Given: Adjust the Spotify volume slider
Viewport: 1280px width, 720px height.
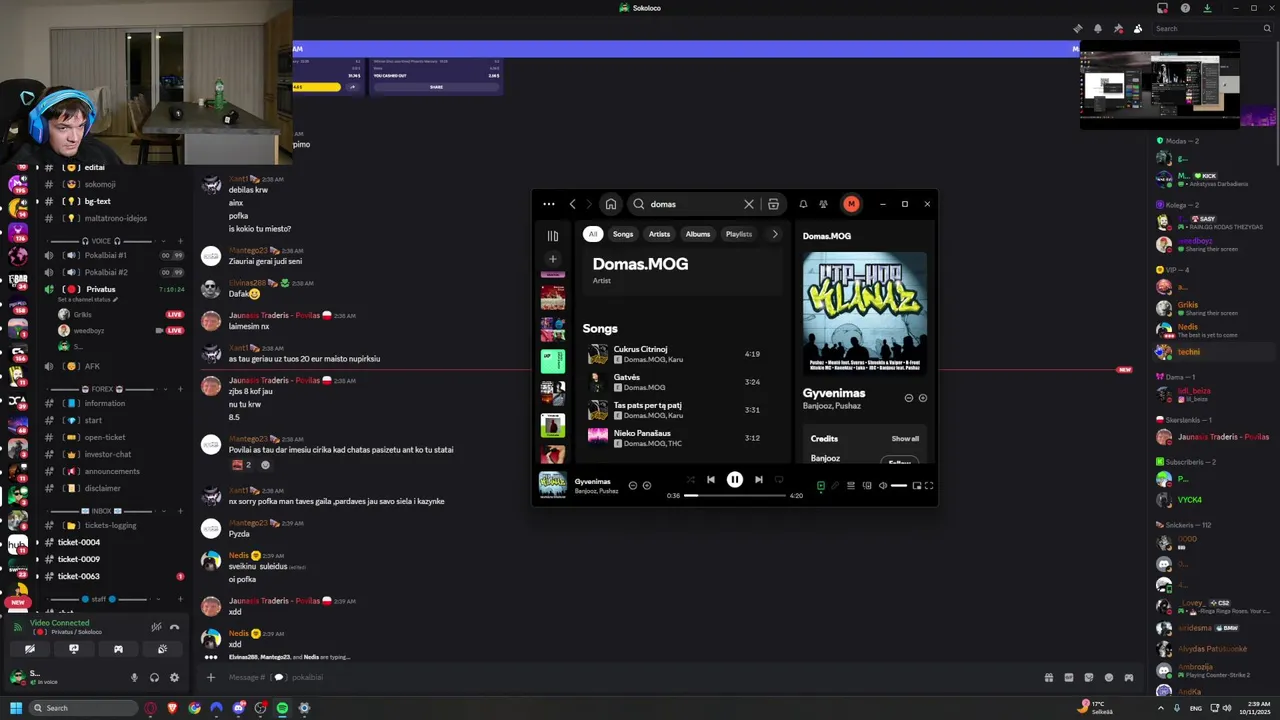Looking at the screenshot, I should pyautogui.click(x=899, y=486).
